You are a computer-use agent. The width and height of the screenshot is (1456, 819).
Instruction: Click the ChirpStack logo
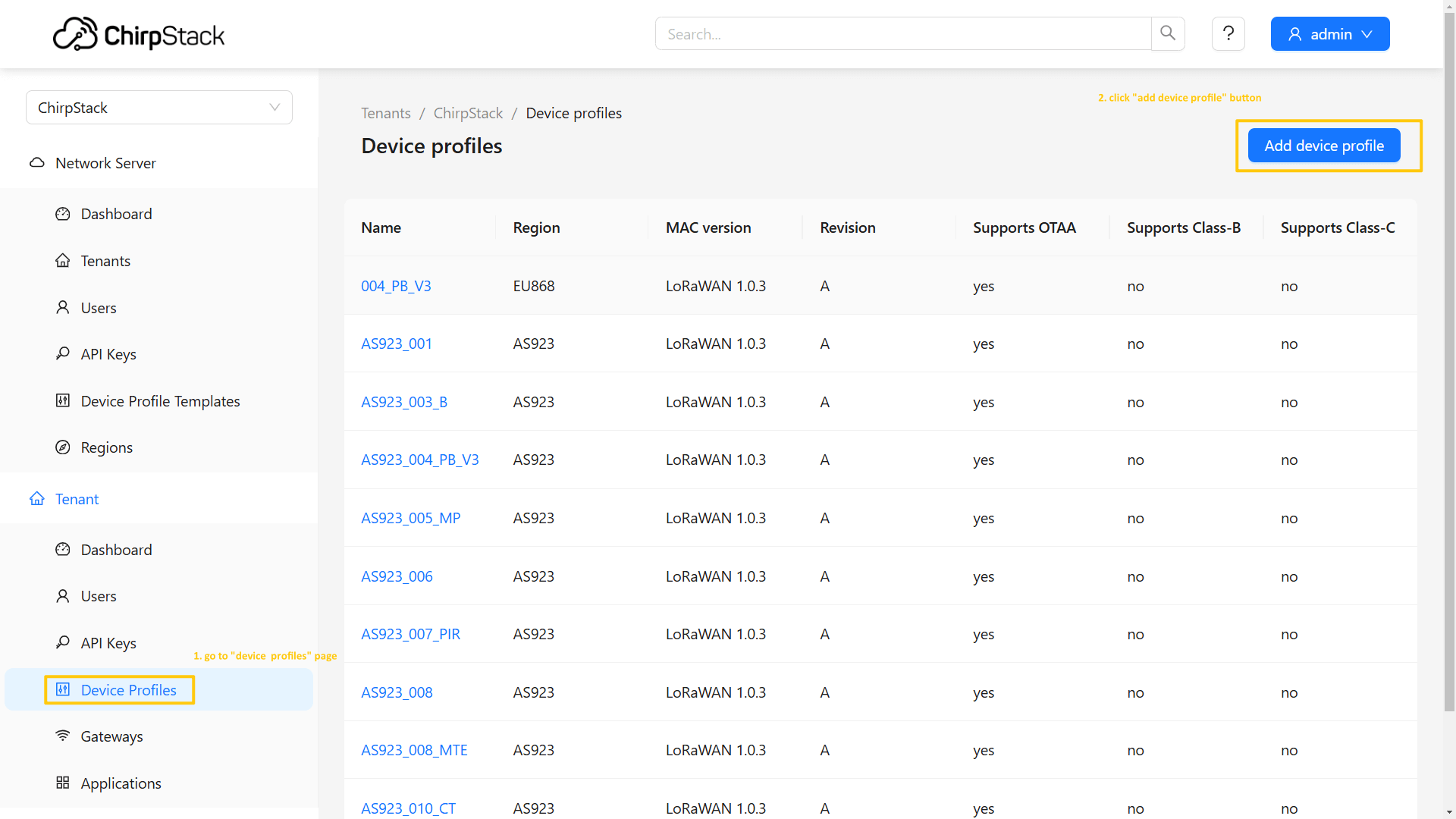[139, 34]
